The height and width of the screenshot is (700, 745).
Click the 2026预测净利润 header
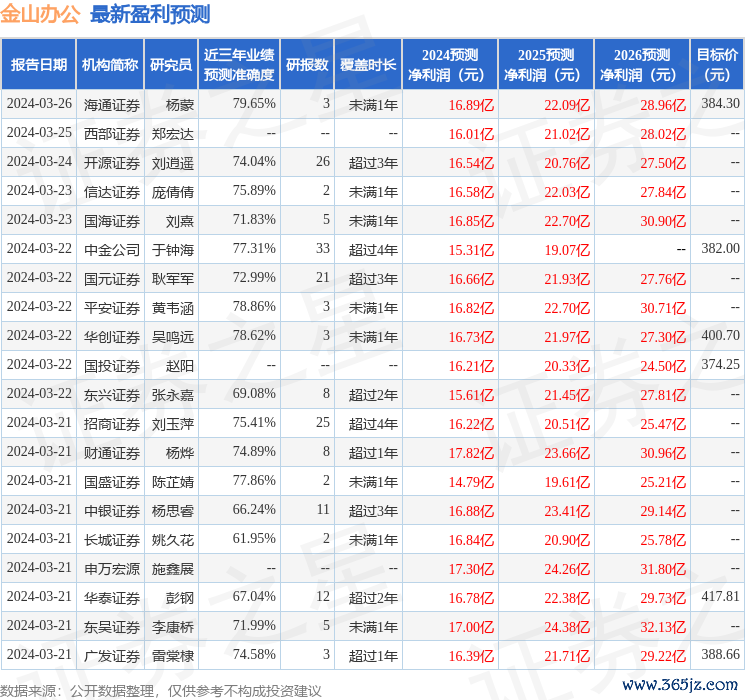(x=642, y=65)
